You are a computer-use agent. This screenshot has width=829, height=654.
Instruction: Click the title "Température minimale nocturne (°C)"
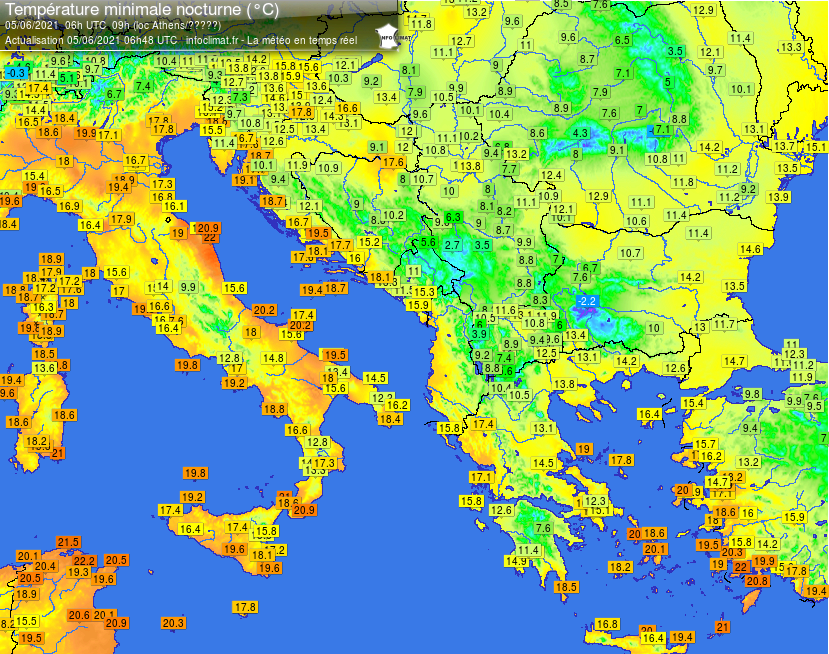(x=142, y=9)
